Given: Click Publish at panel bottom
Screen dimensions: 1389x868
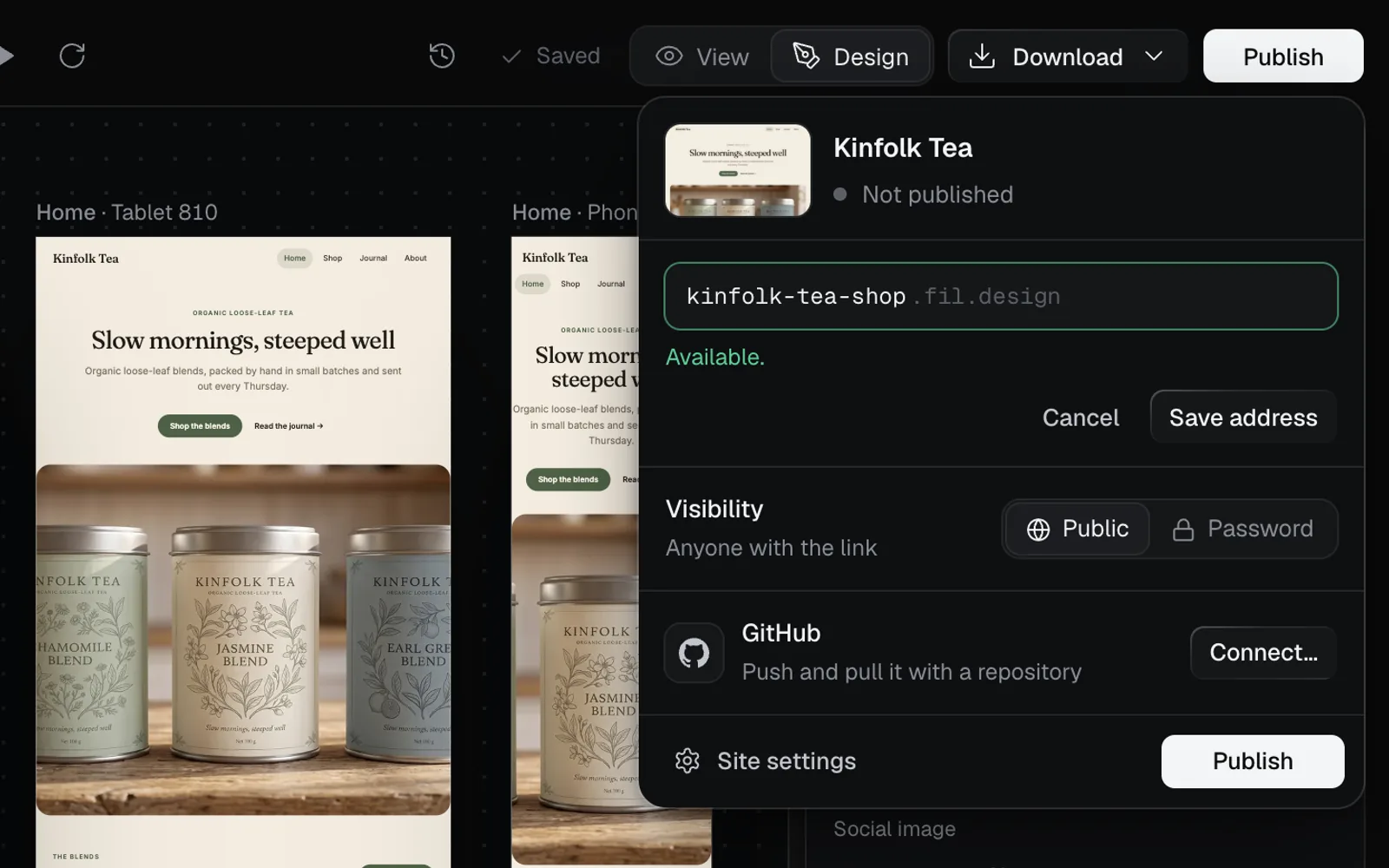Looking at the screenshot, I should 1253,761.
